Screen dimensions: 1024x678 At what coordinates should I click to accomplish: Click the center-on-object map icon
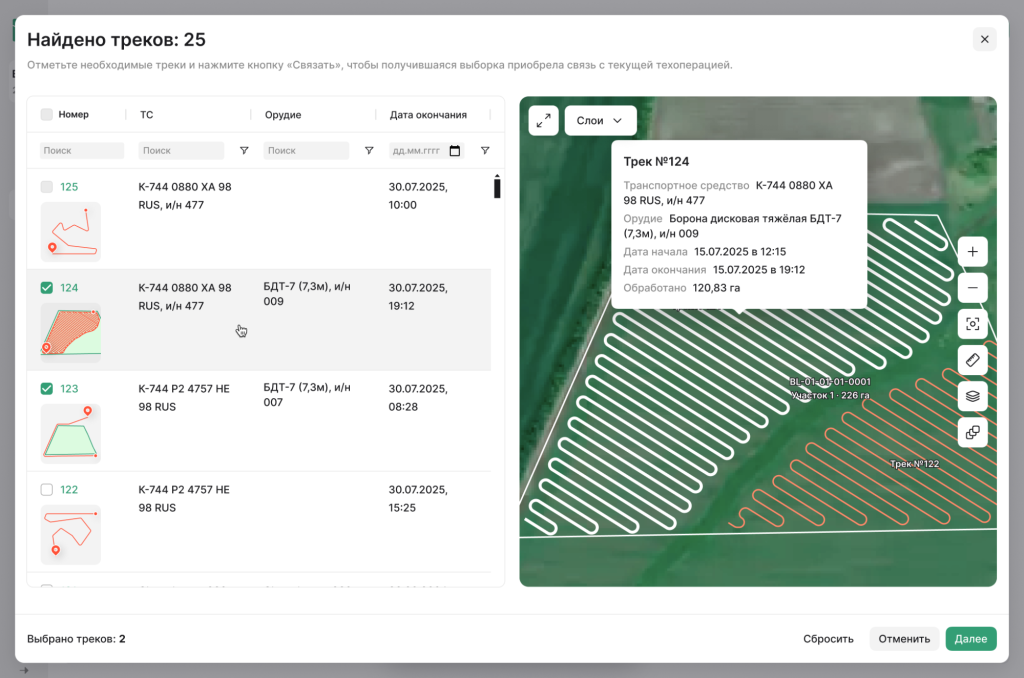[972, 324]
